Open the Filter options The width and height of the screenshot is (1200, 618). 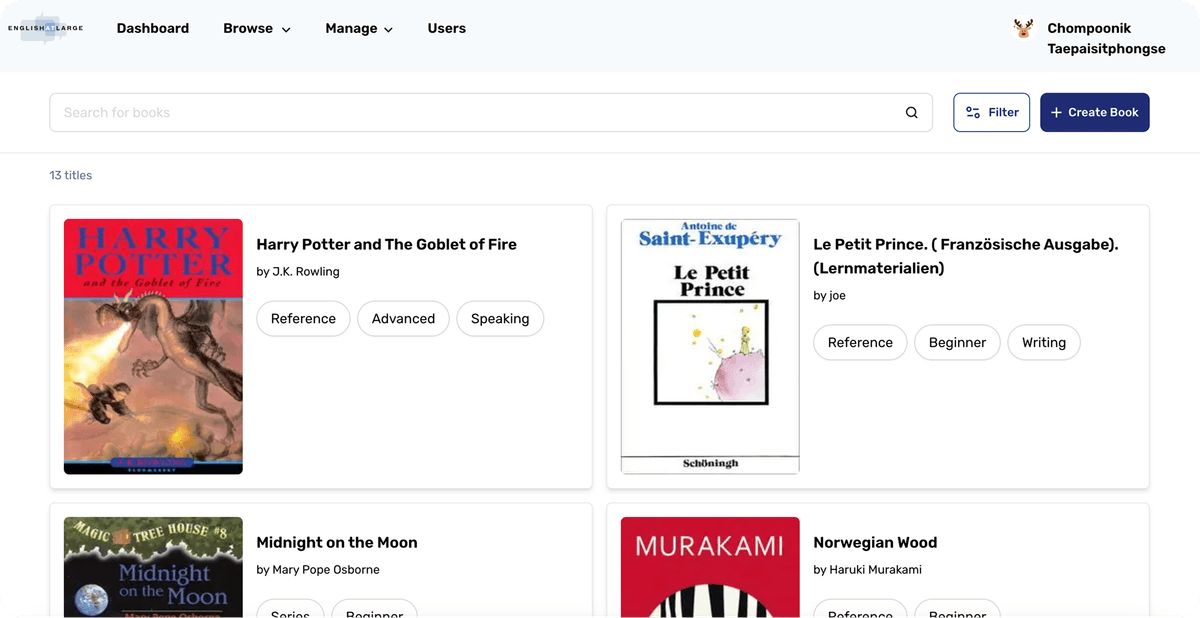[x=991, y=113]
